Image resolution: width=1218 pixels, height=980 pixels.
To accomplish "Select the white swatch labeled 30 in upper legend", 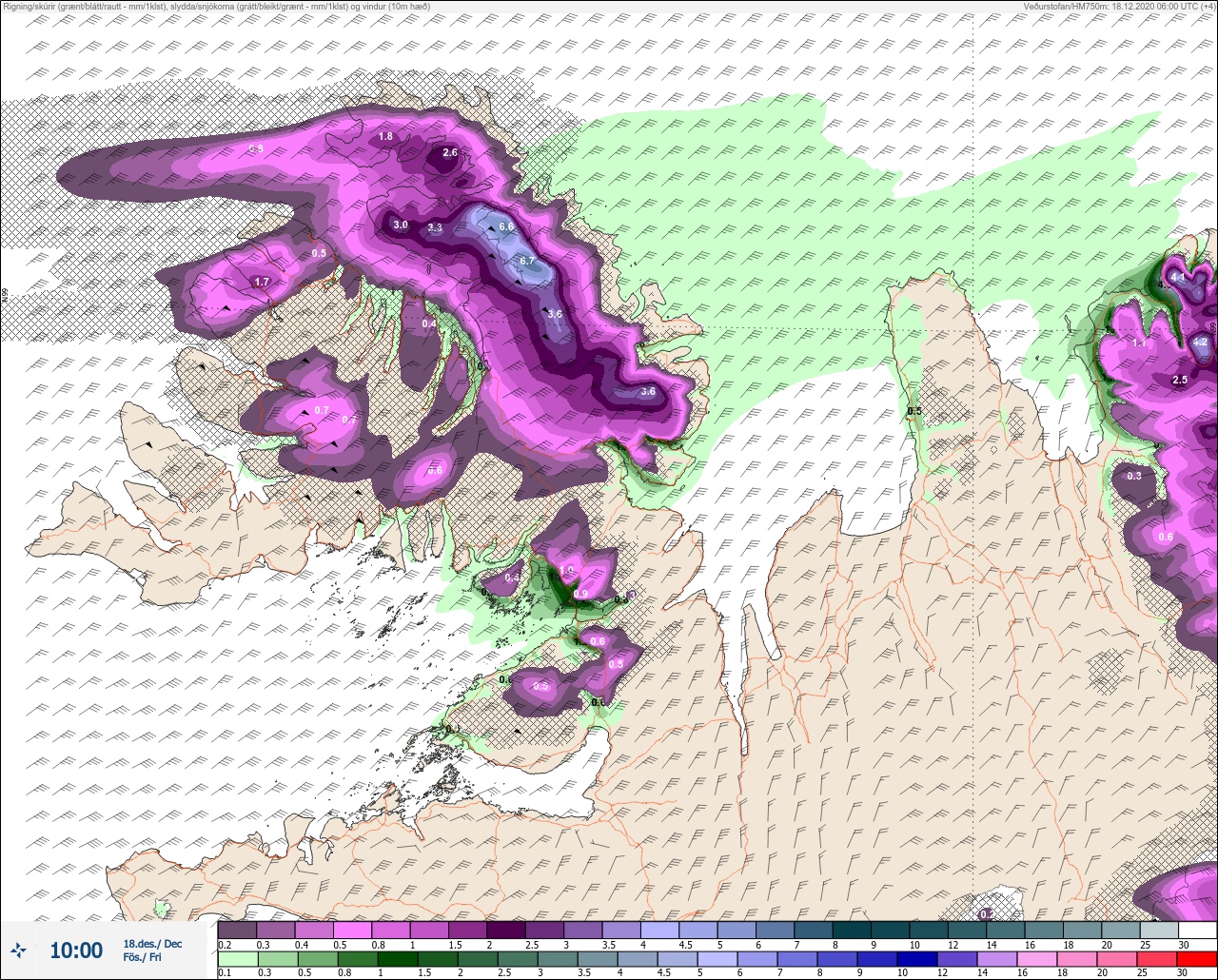I will pyautogui.click(x=1197, y=930).
